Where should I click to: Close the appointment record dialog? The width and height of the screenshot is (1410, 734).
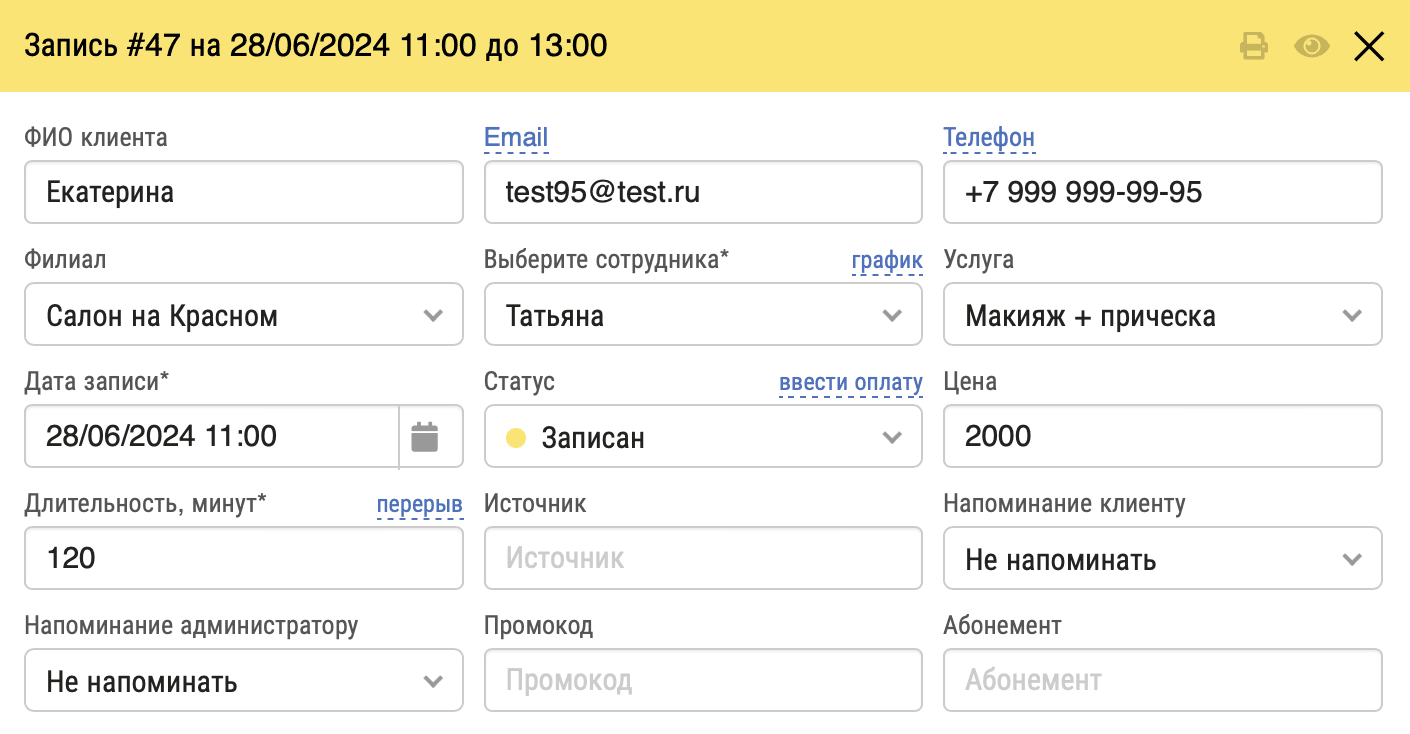click(1368, 46)
